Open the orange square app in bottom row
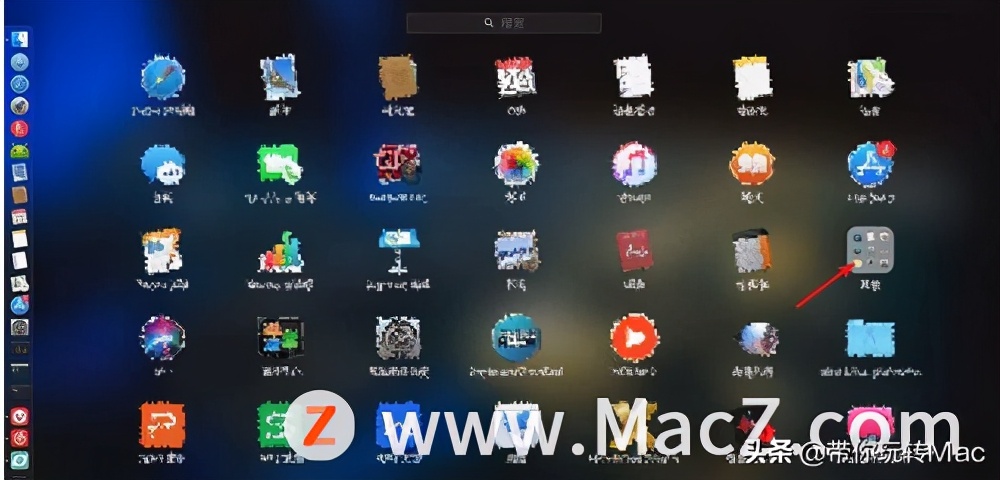 (x=163, y=425)
